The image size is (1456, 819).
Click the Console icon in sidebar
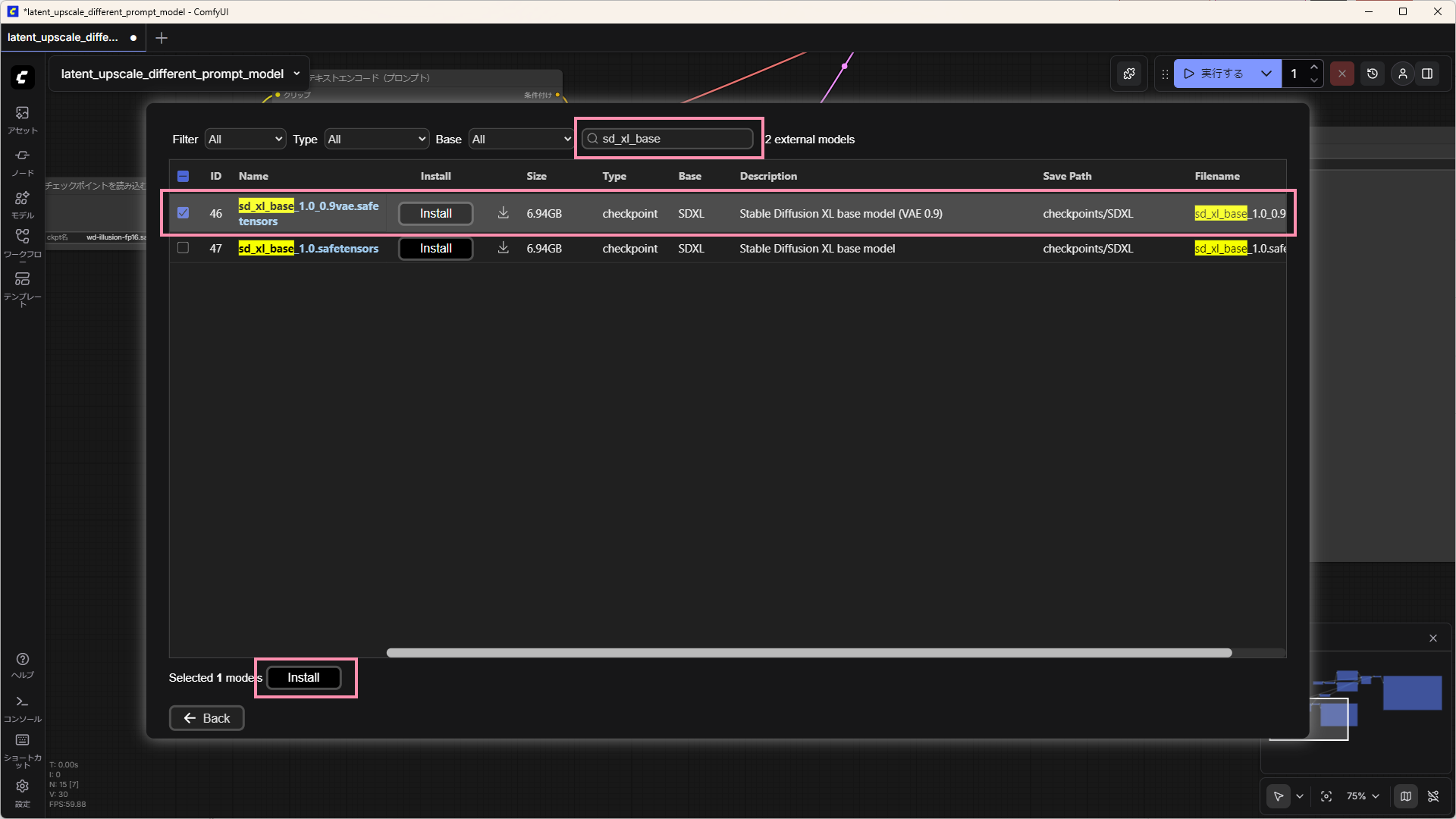pyautogui.click(x=22, y=702)
